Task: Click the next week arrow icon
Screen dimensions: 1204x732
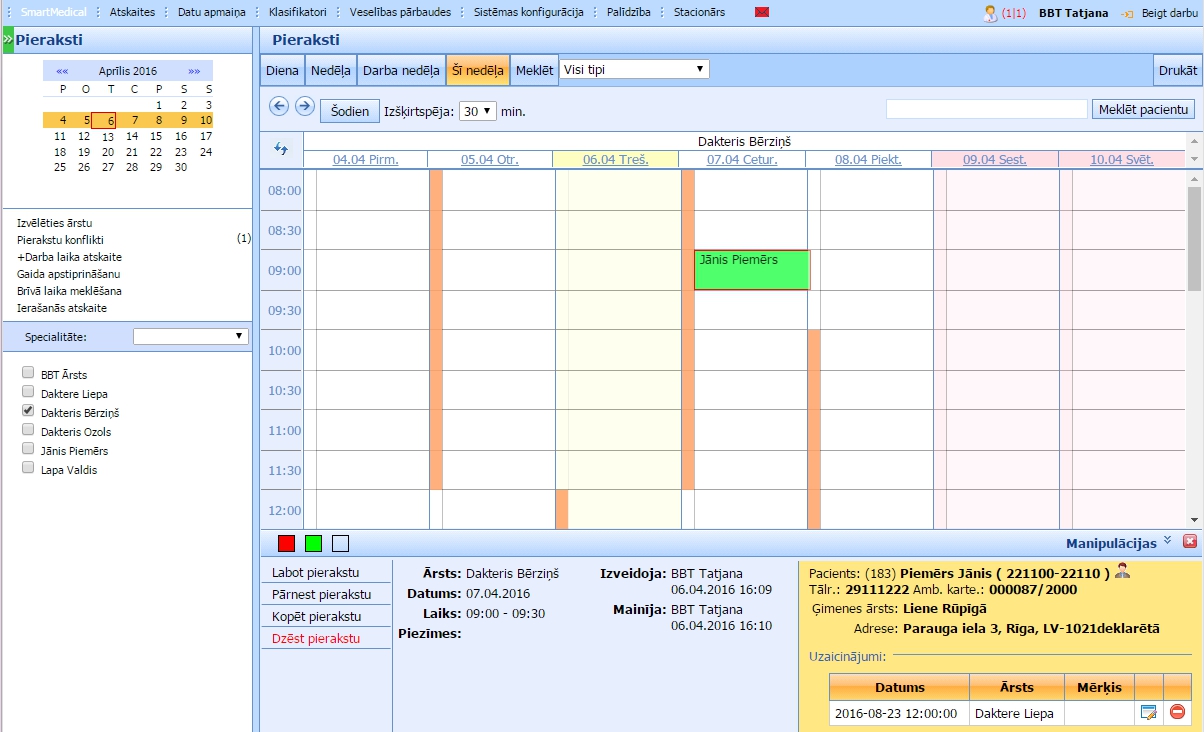Action: 305,106
